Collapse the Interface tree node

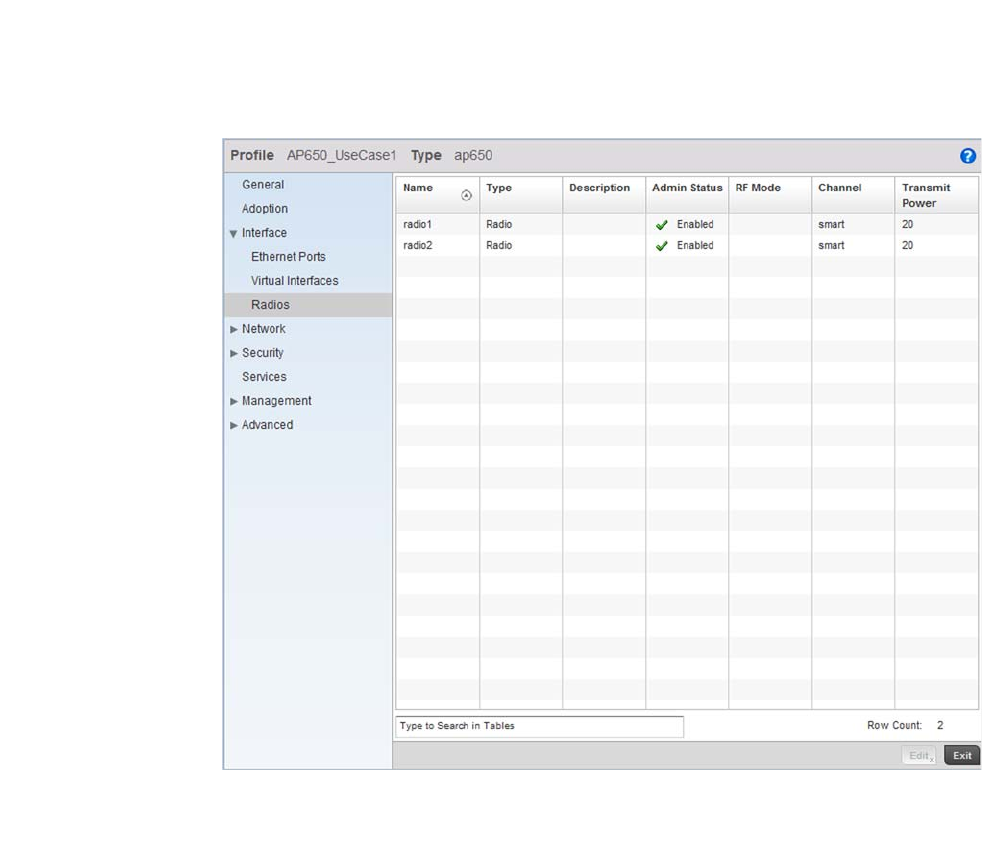[234, 234]
